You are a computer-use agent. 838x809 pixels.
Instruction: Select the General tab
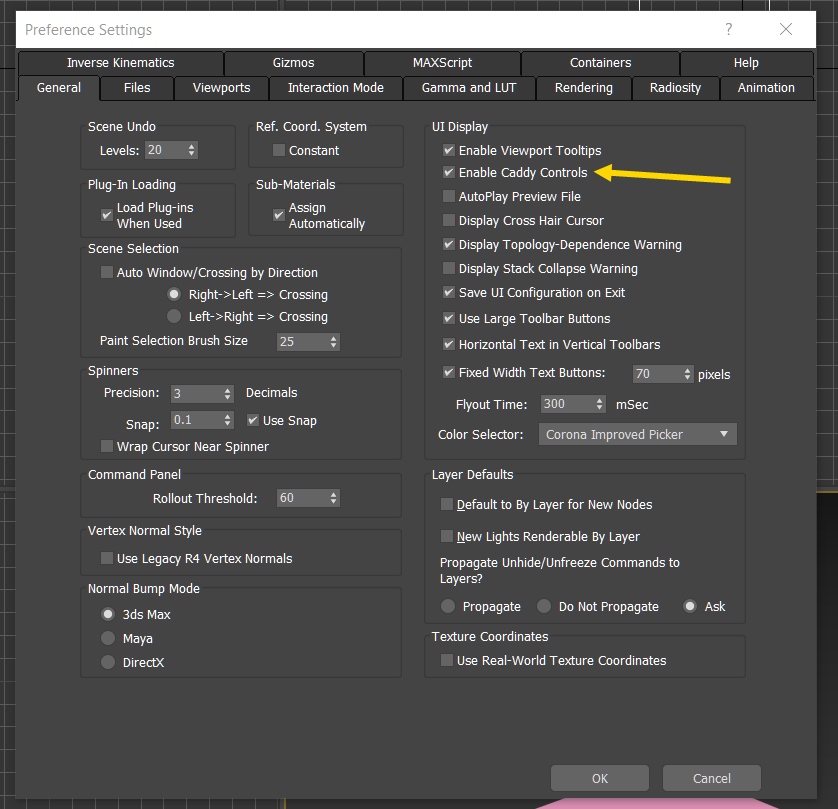coord(59,88)
